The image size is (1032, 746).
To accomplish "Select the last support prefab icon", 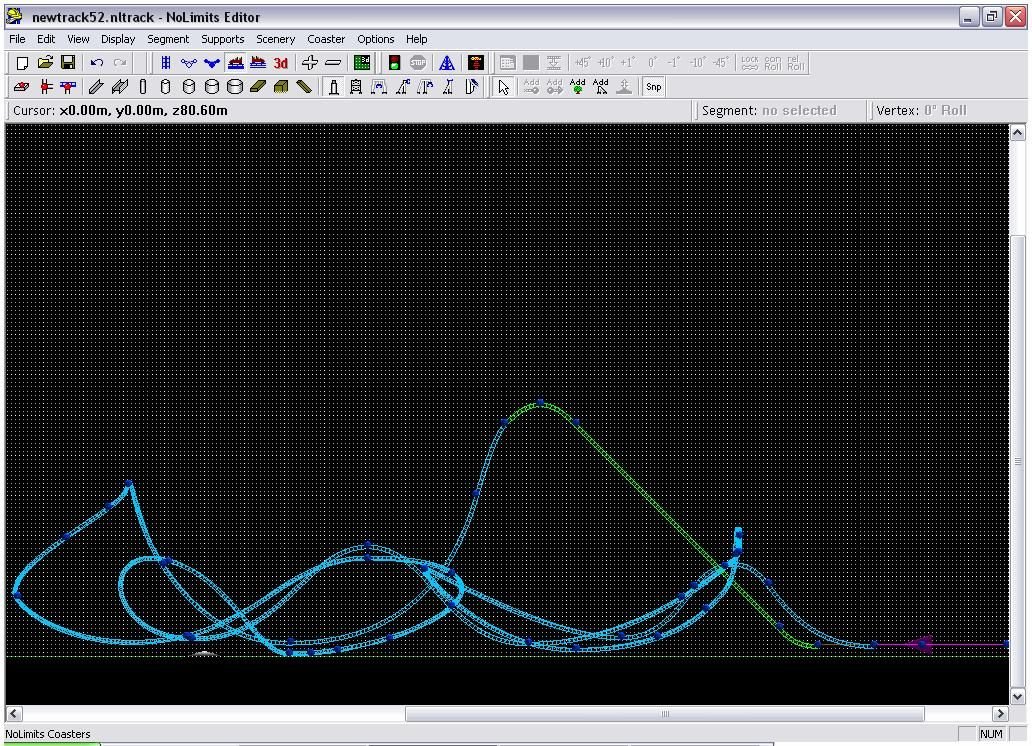I will click(x=471, y=86).
